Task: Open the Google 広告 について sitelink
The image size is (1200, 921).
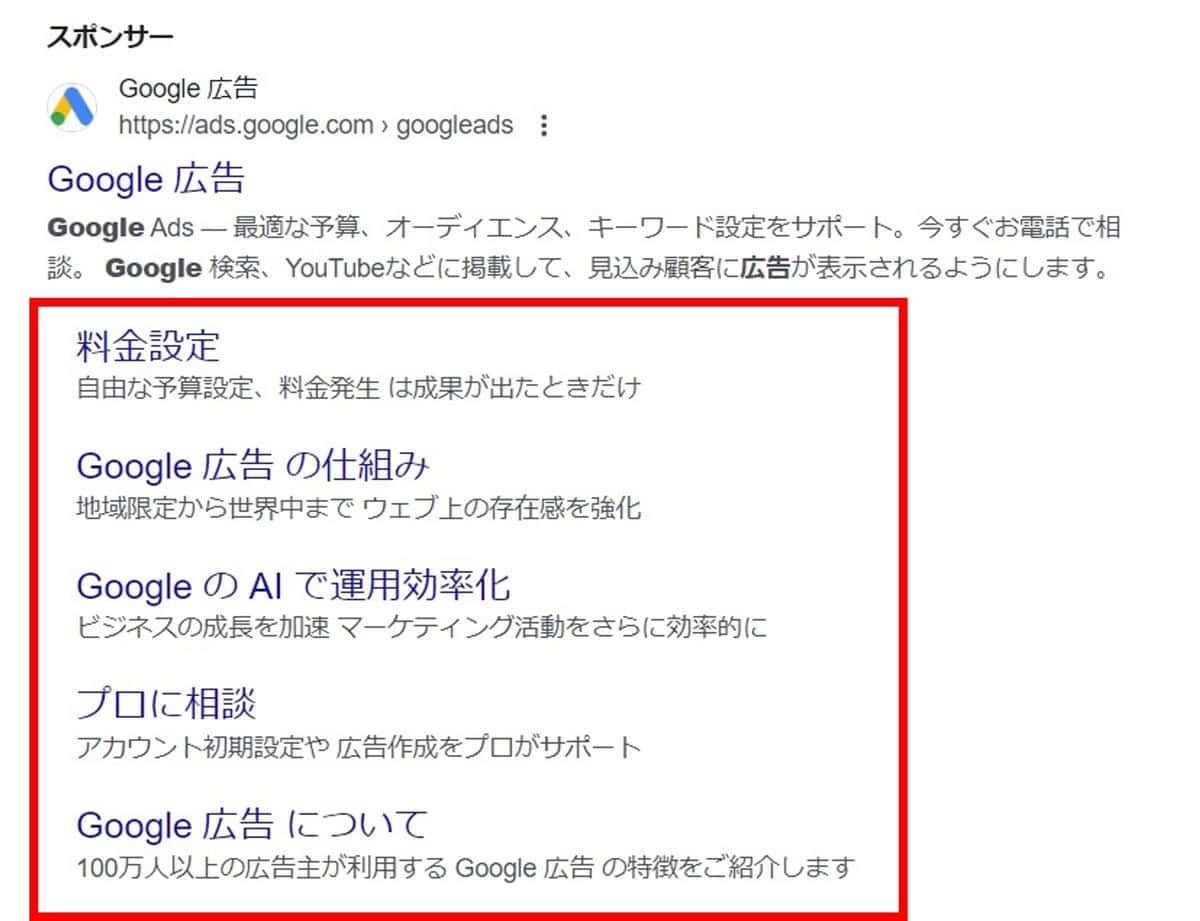Action: coord(252,825)
